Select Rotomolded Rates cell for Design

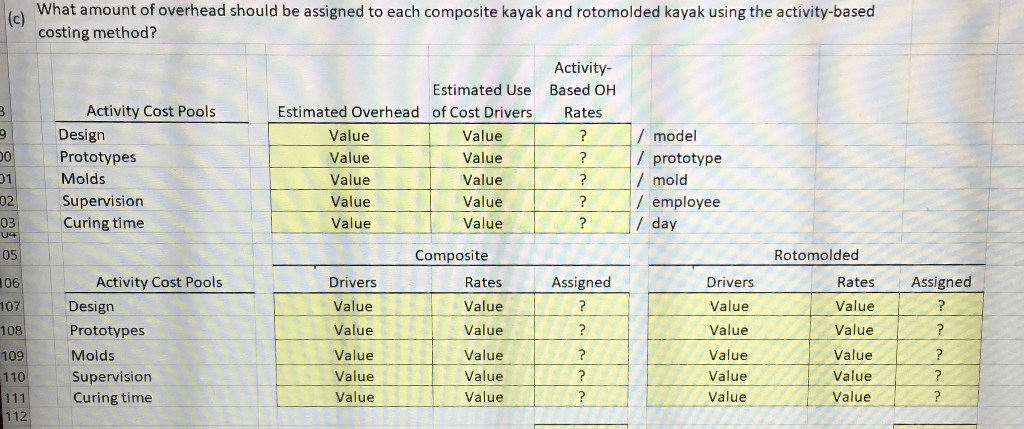pyautogui.click(x=855, y=306)
